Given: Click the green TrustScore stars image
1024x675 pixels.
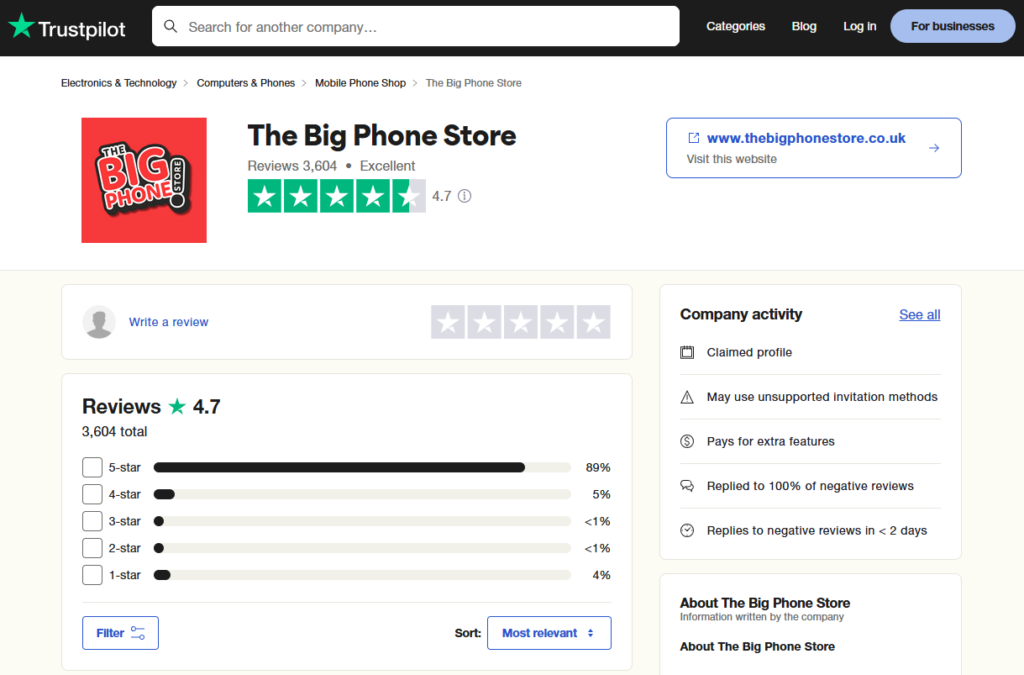Looking at the screenshot, I should [337, 196].
